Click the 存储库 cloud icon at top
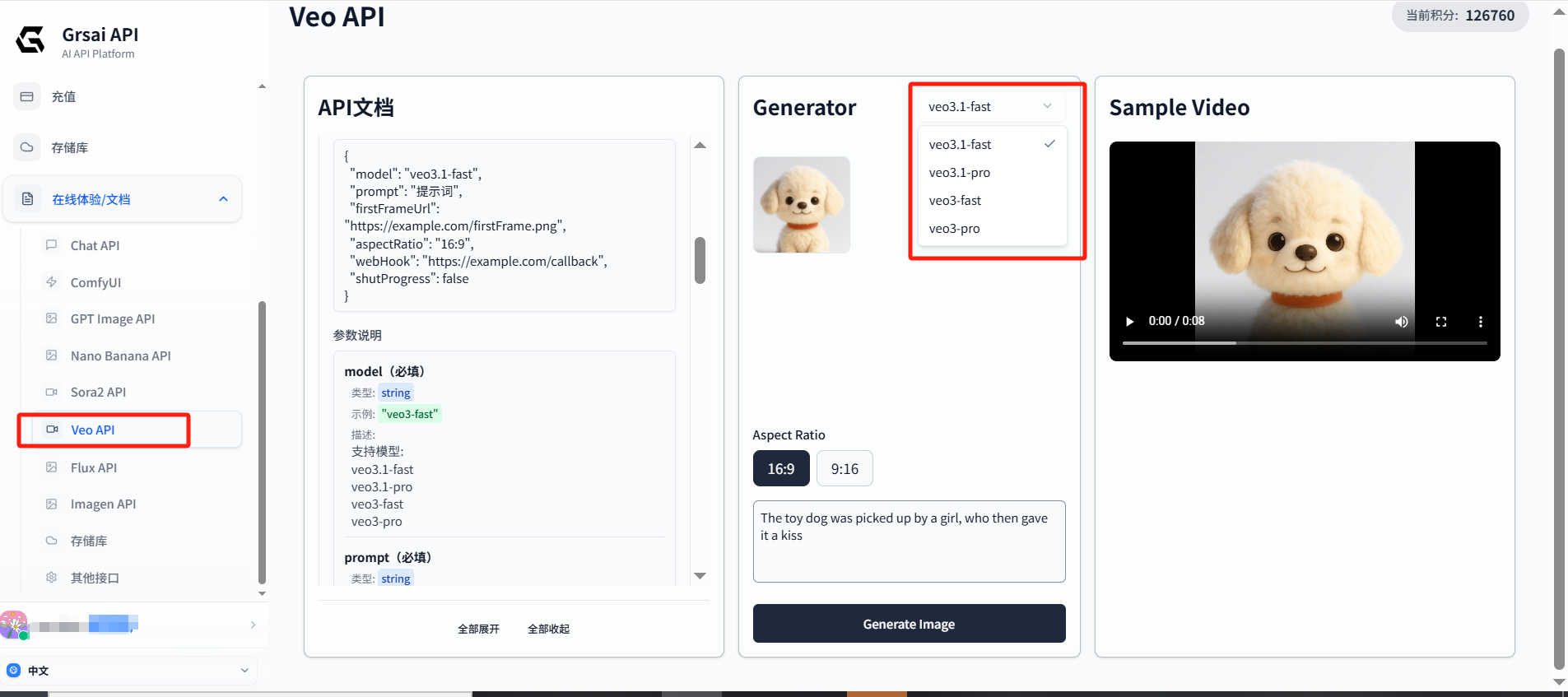This screenshot has width=1568, height=697. pos(26,147)
